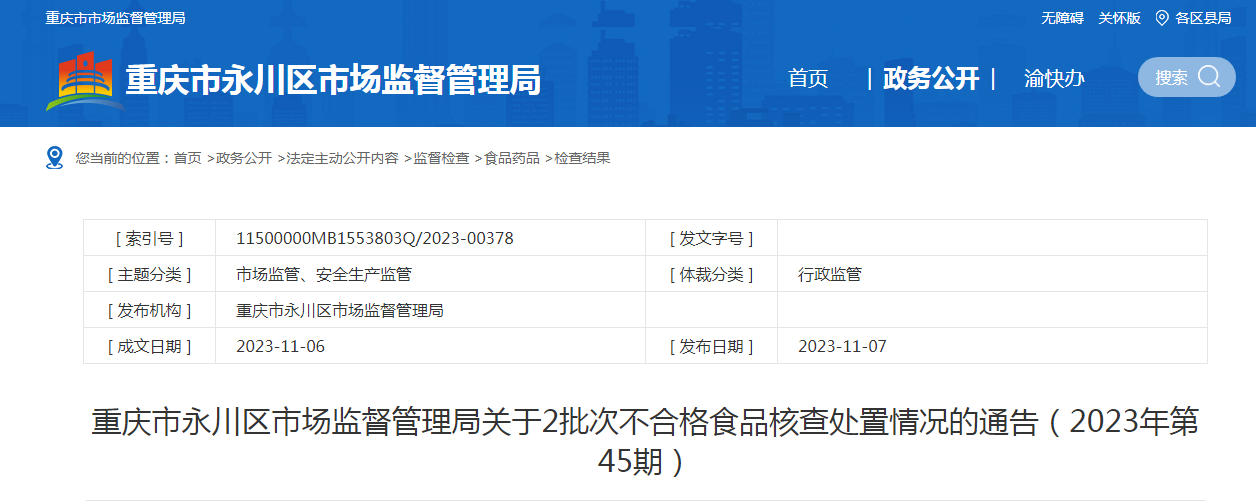Switch to 关怀版 care mode
This screenshot has width=1256, height=501.
coord(1119,18)
